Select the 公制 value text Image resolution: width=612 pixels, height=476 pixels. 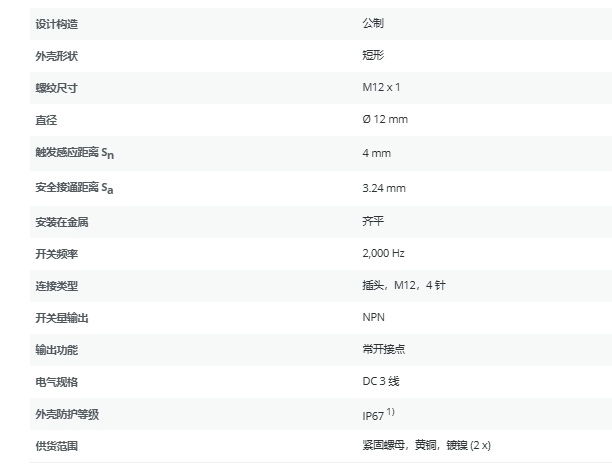point(373,22)
